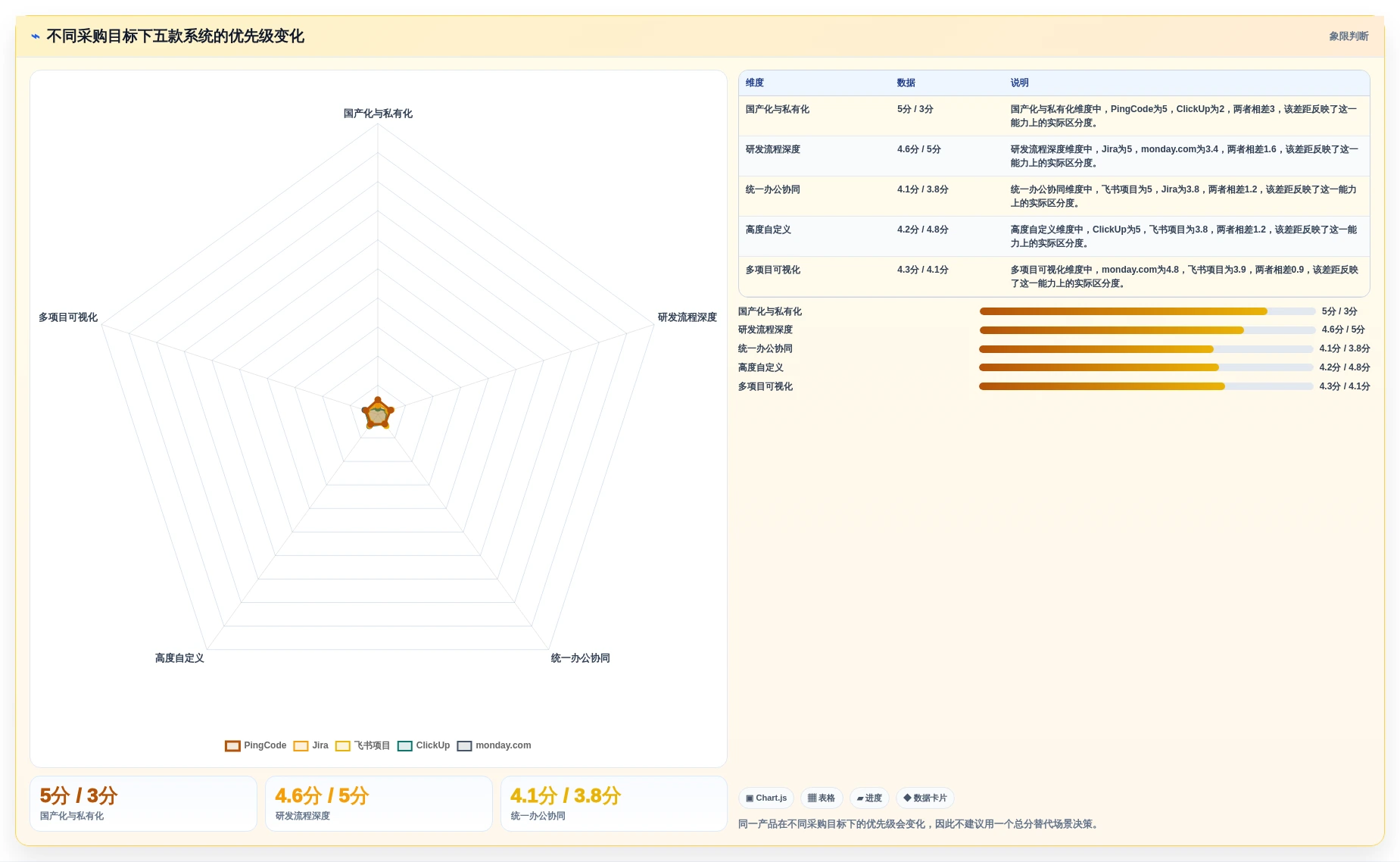
Task: Click the 多项目可视化 progress bar
Action: 1146,386
